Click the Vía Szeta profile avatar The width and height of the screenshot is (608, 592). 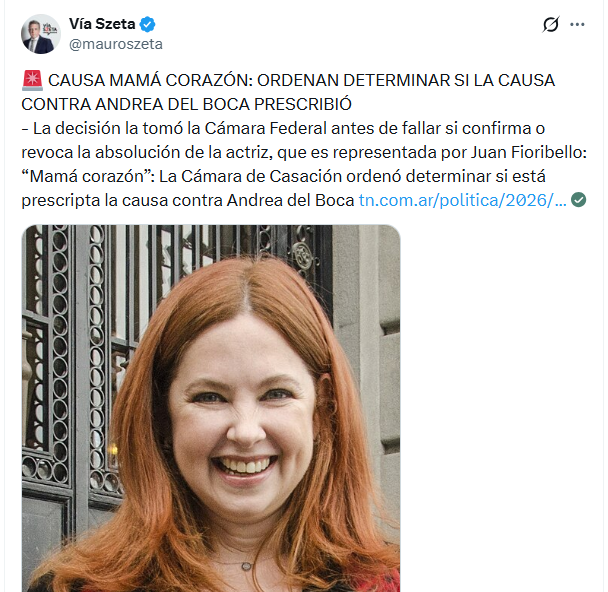click(x=41, y=34)
